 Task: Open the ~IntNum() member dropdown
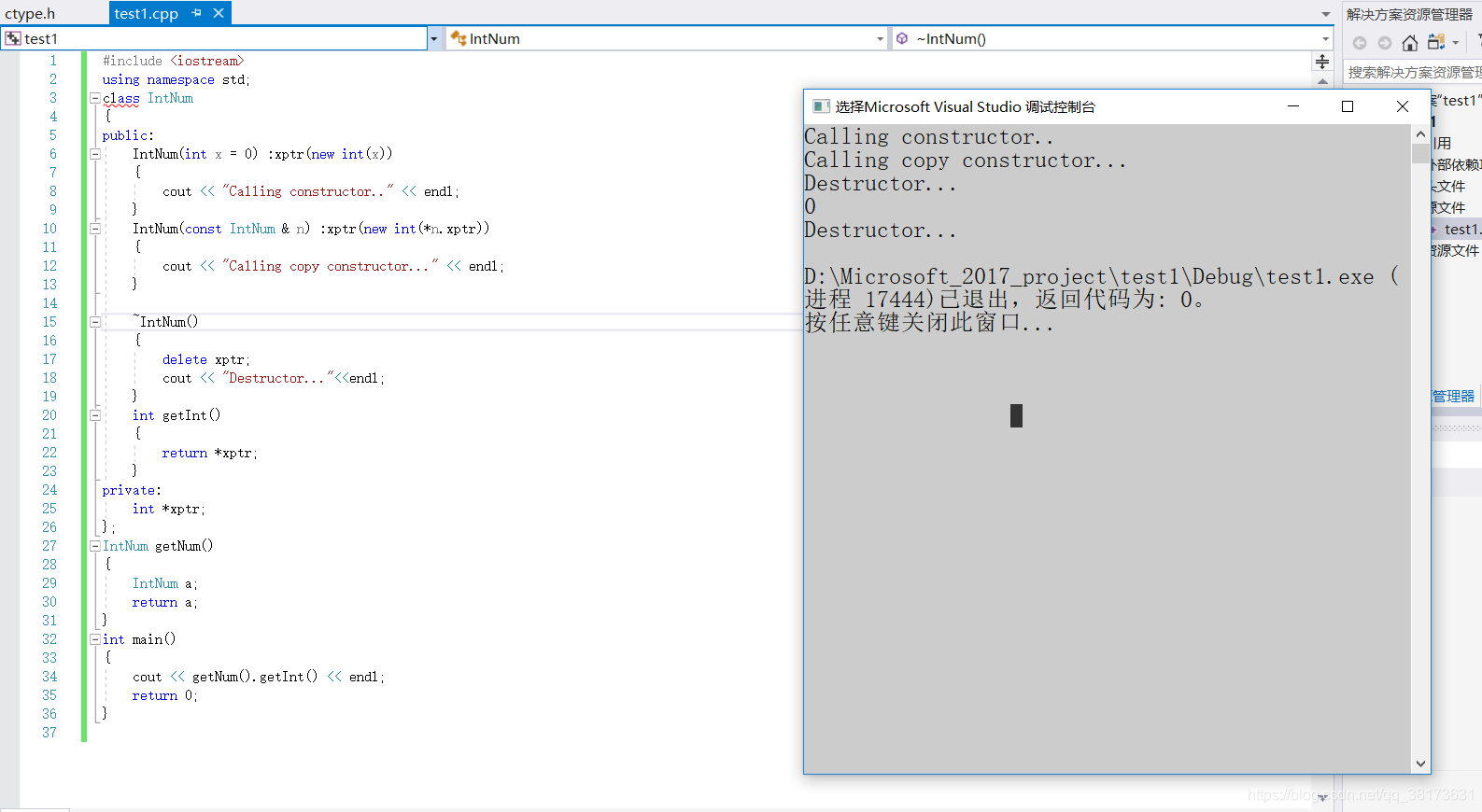pos(1325,38)
